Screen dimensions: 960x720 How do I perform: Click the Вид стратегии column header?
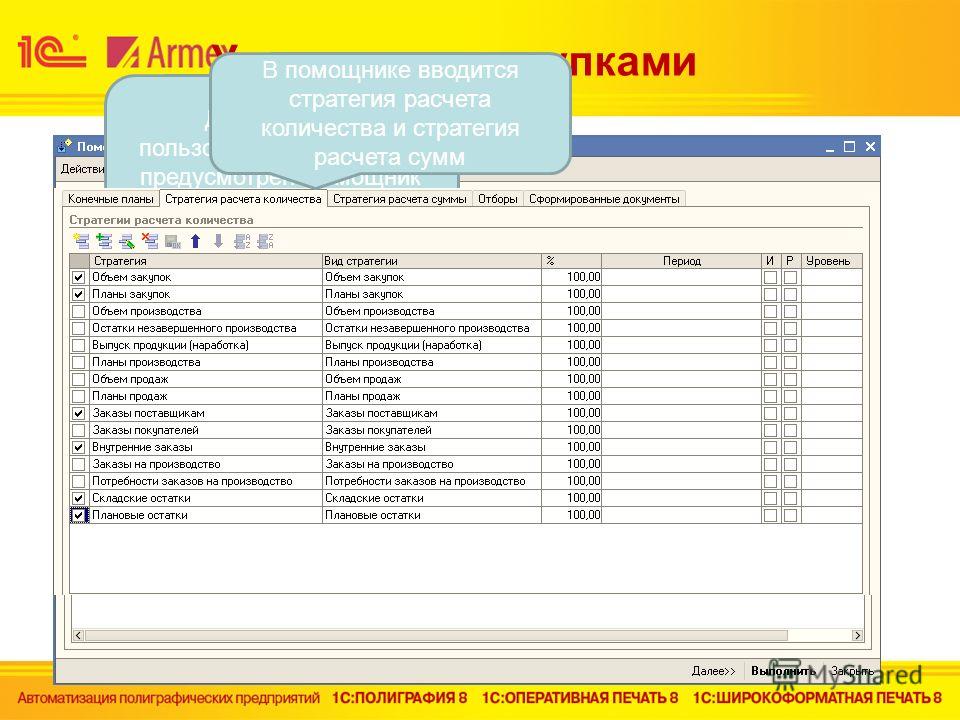tap(432, 261)
